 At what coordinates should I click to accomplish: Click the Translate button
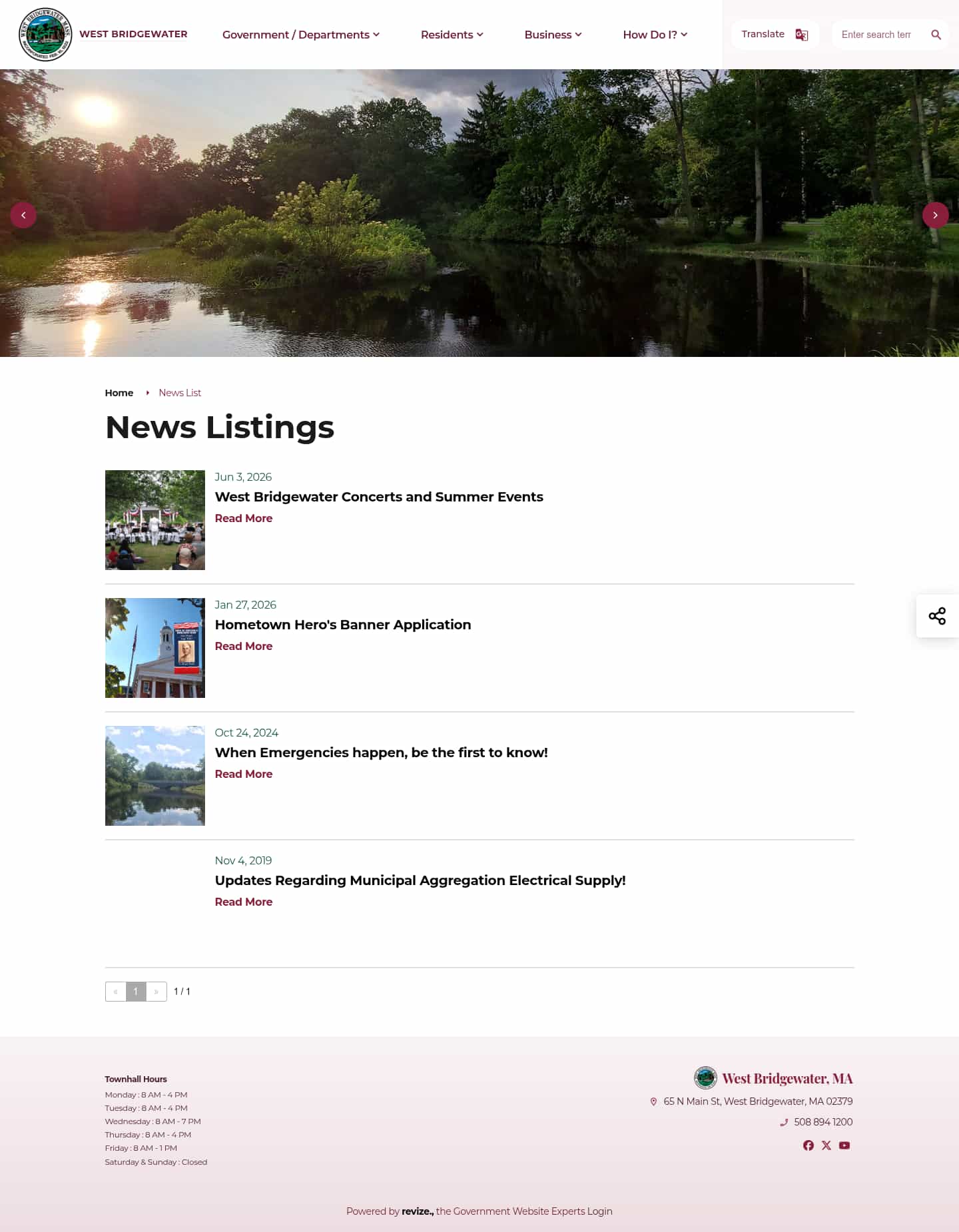pyautogui.click(x=775, y=35)
